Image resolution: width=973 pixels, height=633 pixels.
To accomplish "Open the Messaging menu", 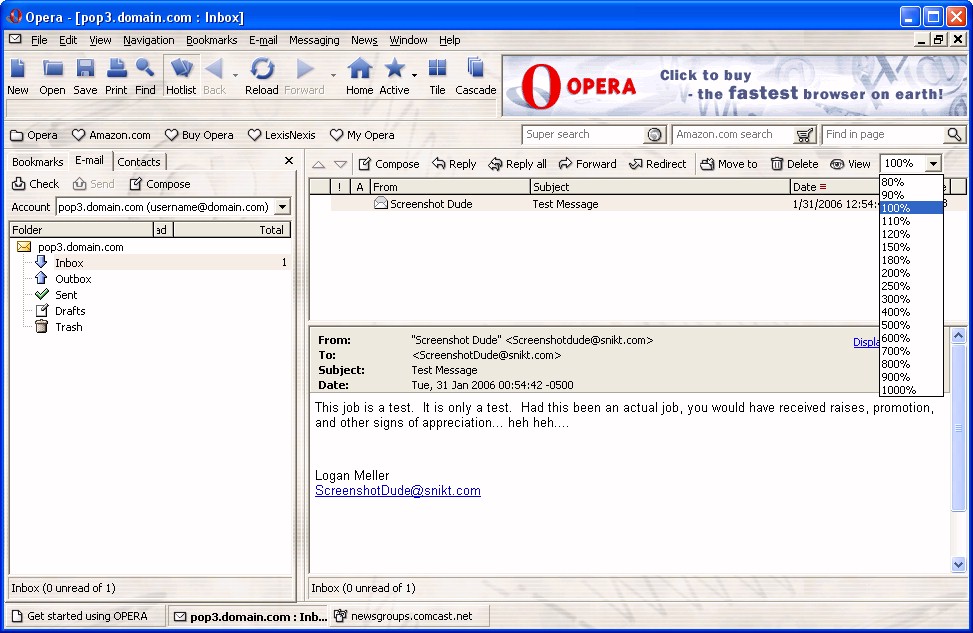I will 314,40.
